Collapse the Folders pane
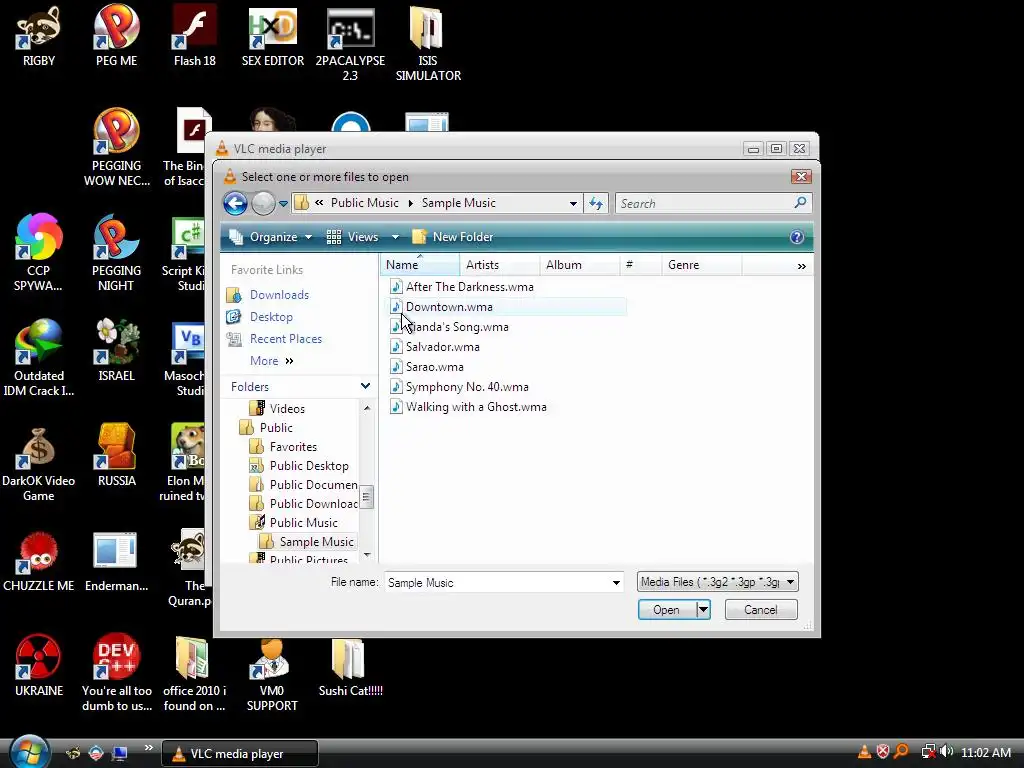1024x768 pixels. click(365, 387)
